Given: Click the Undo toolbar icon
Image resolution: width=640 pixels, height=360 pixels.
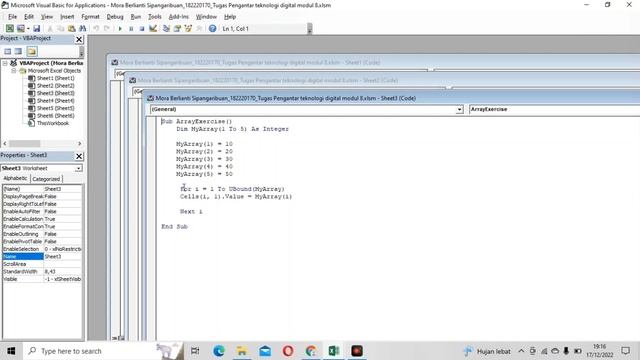Looking at the screenshot, I should (96, 29).
